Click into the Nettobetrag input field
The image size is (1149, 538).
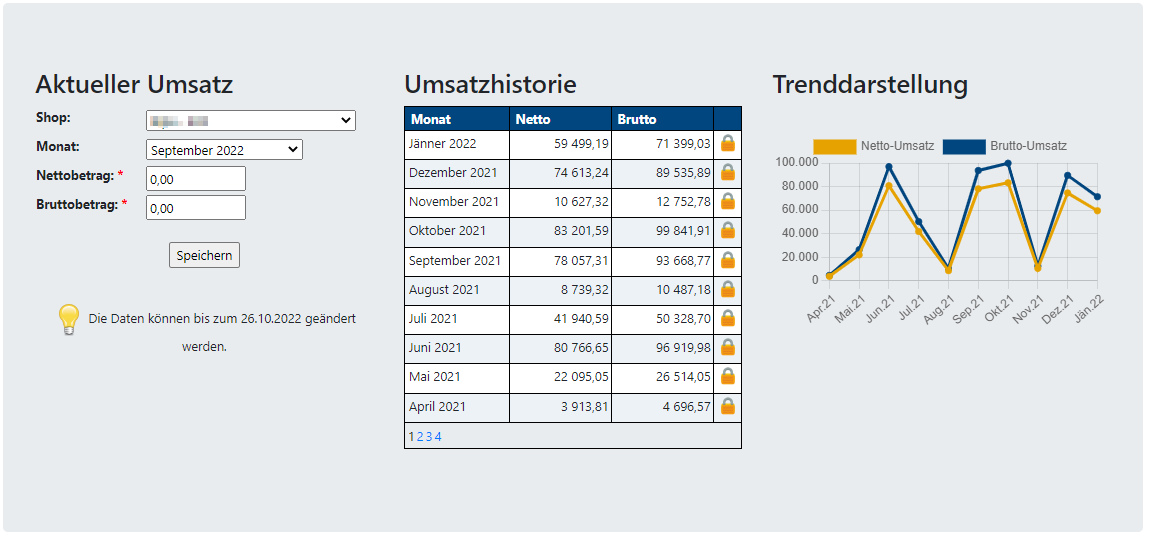[196, 179]
